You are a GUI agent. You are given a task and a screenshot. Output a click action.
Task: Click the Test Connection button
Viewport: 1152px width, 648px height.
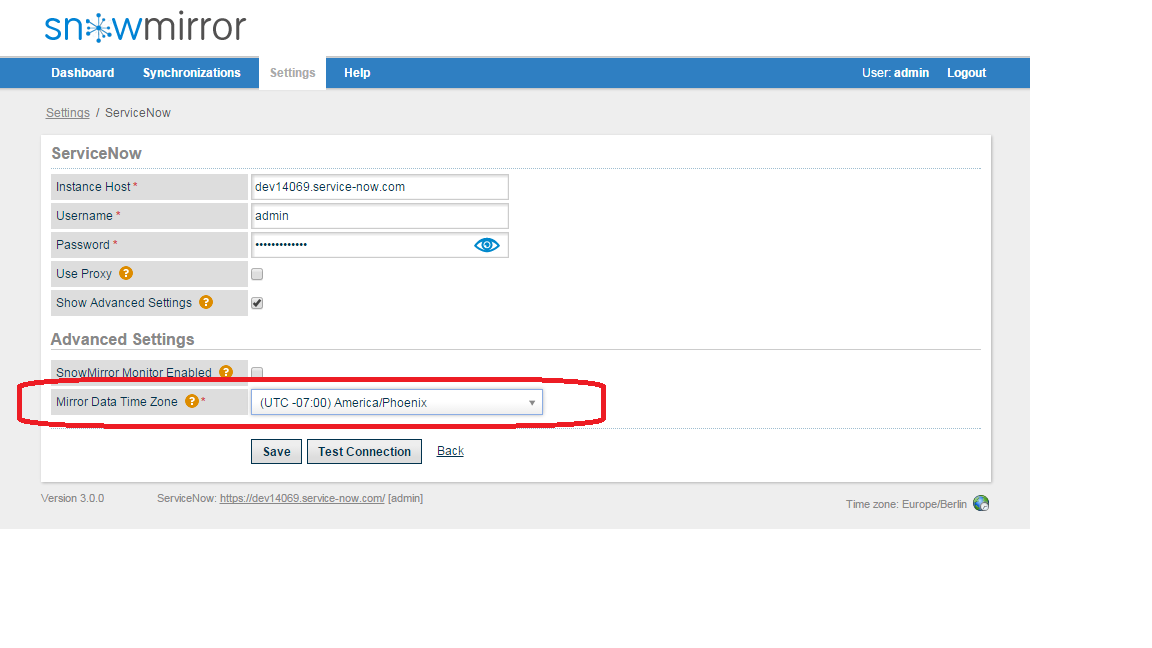[x=363, y=451]
